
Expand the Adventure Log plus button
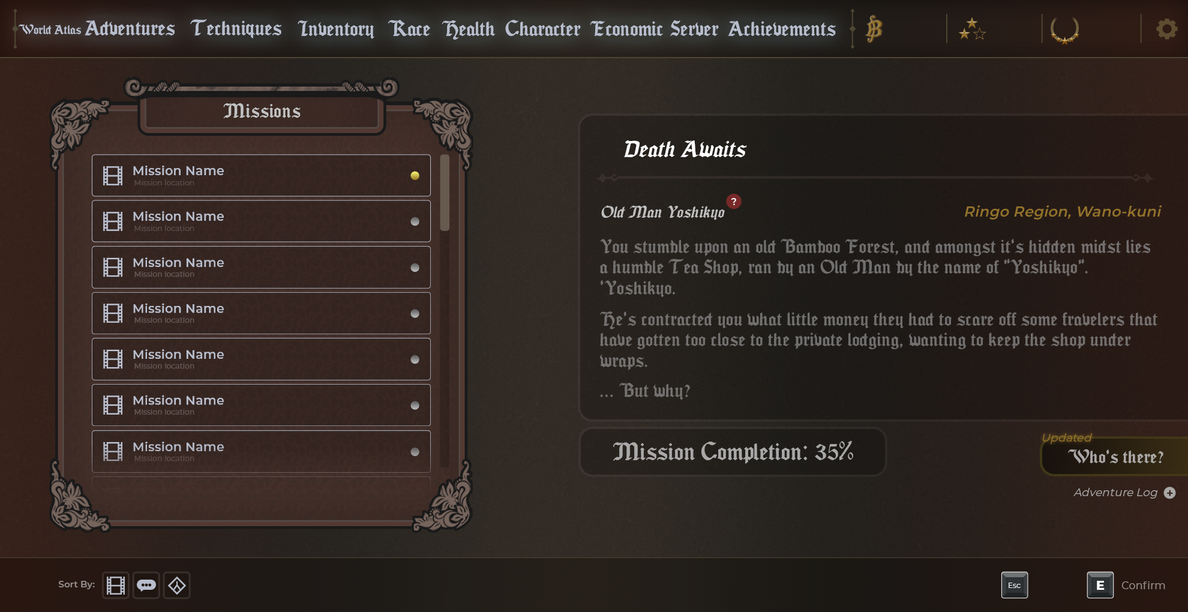1169,493
